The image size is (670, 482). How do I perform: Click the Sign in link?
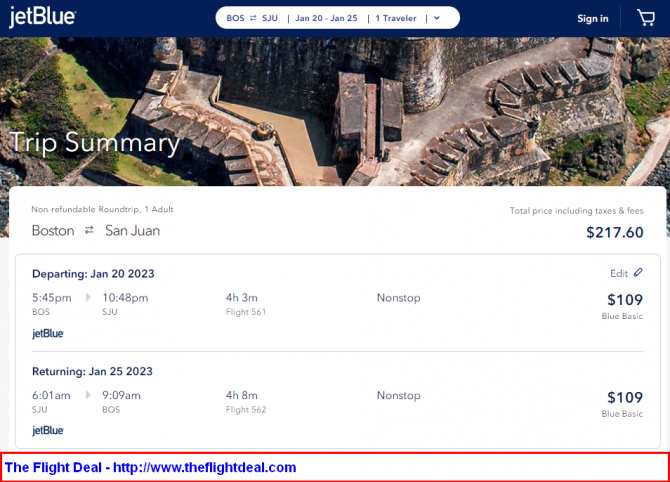[592, 18]
